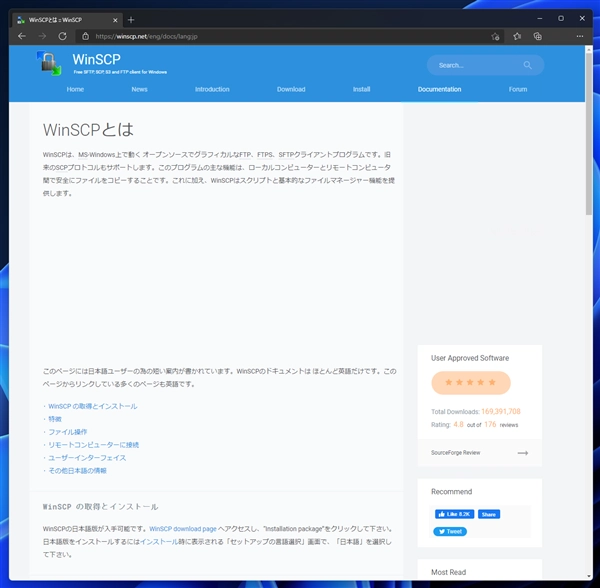This screenshot has width=600, height=588.
Task: Click the 169,391,708 downloads count
Action: [501, 411]
